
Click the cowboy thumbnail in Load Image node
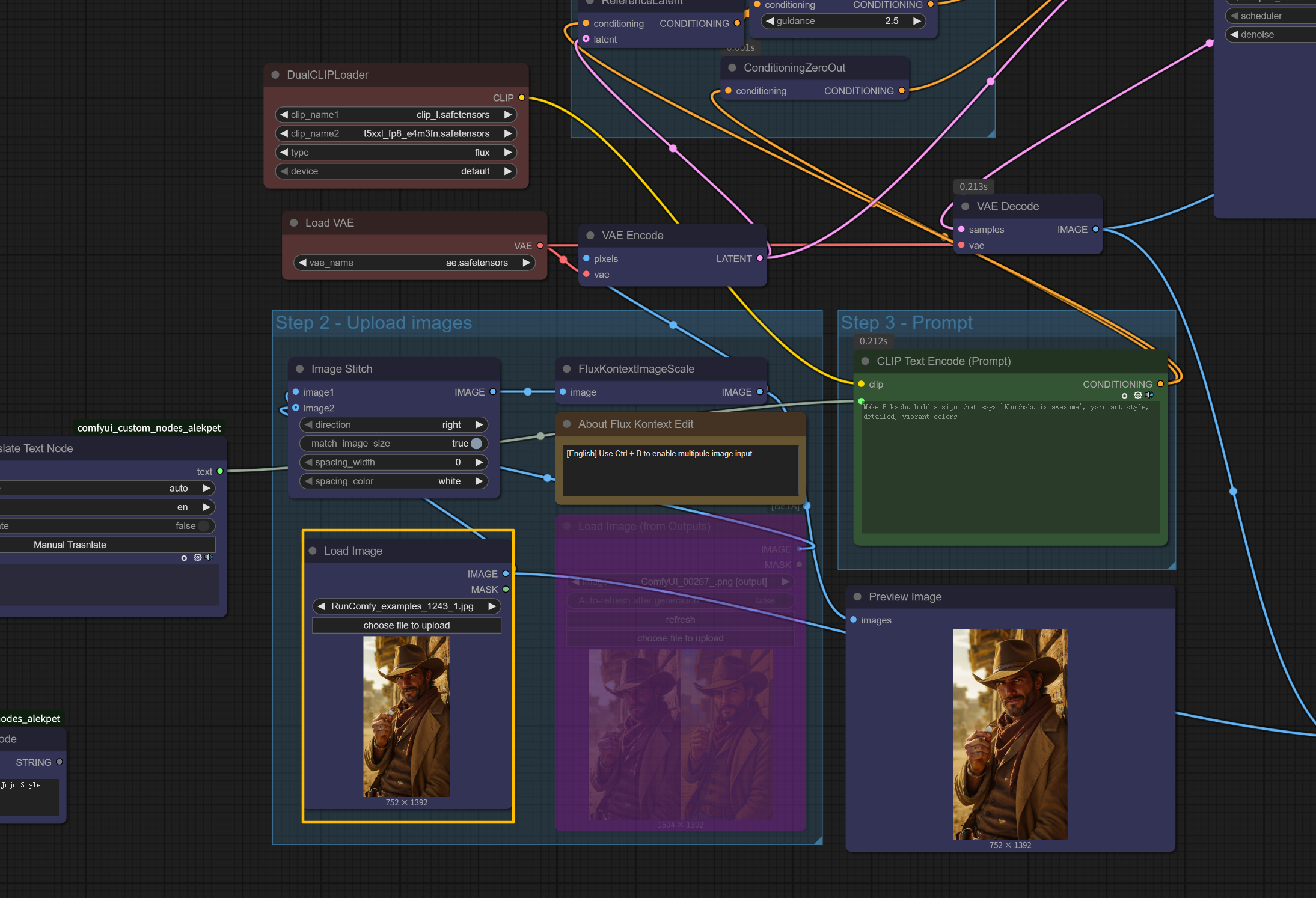pos(407,716)
